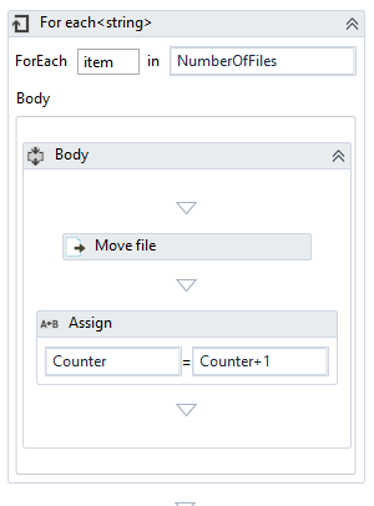Click the Body label under ForEach
The image size is (374, 506).
pyautogui.click(x=33, y=99)
